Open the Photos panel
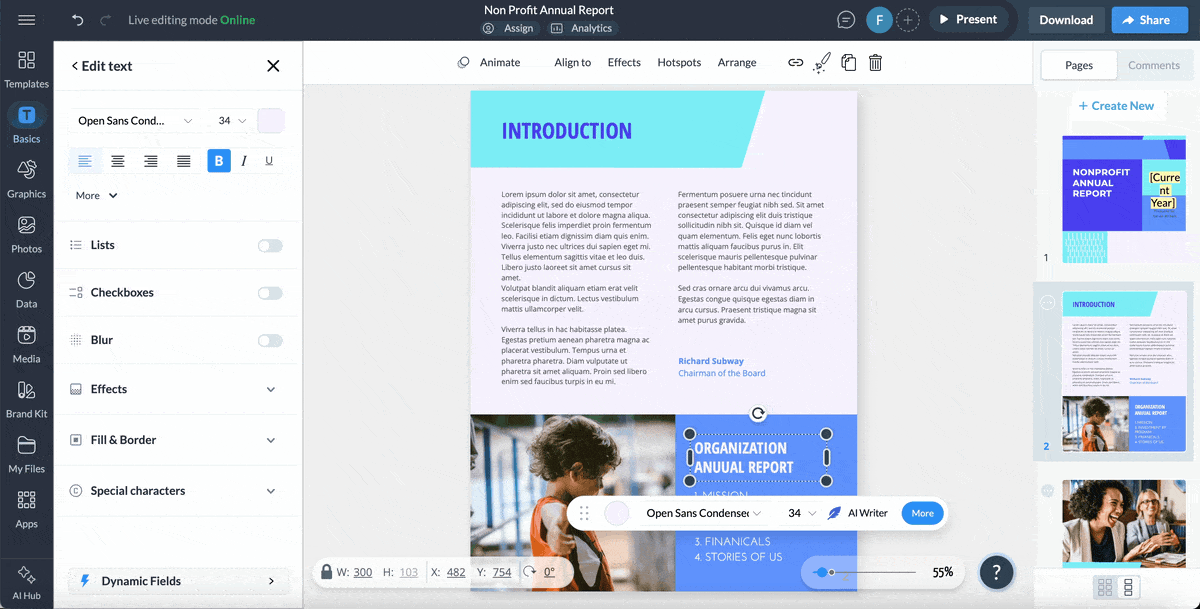 tap(26, 235)
